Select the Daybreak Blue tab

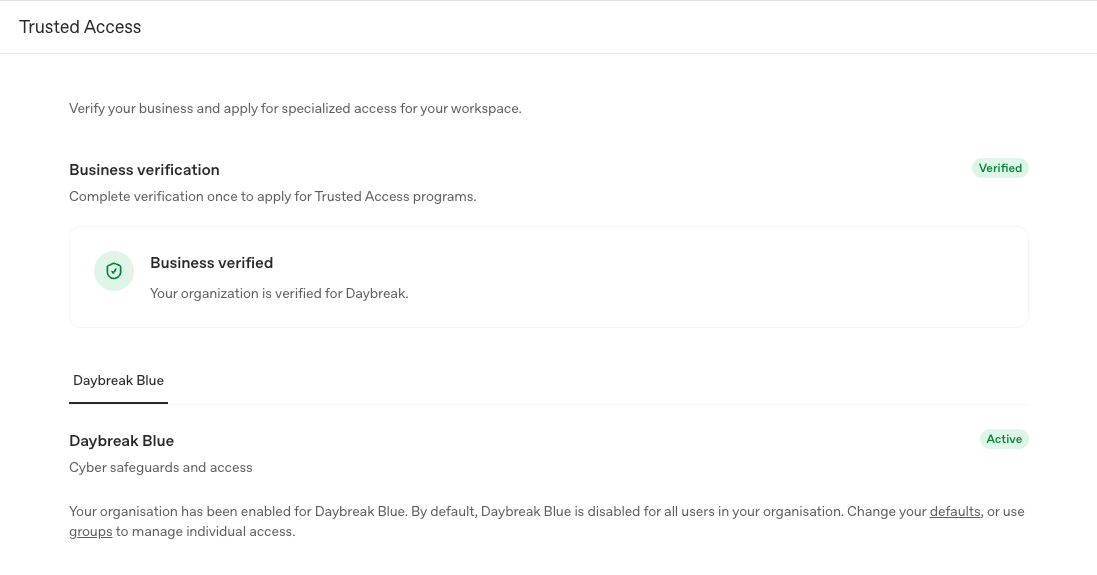point(118,381)
